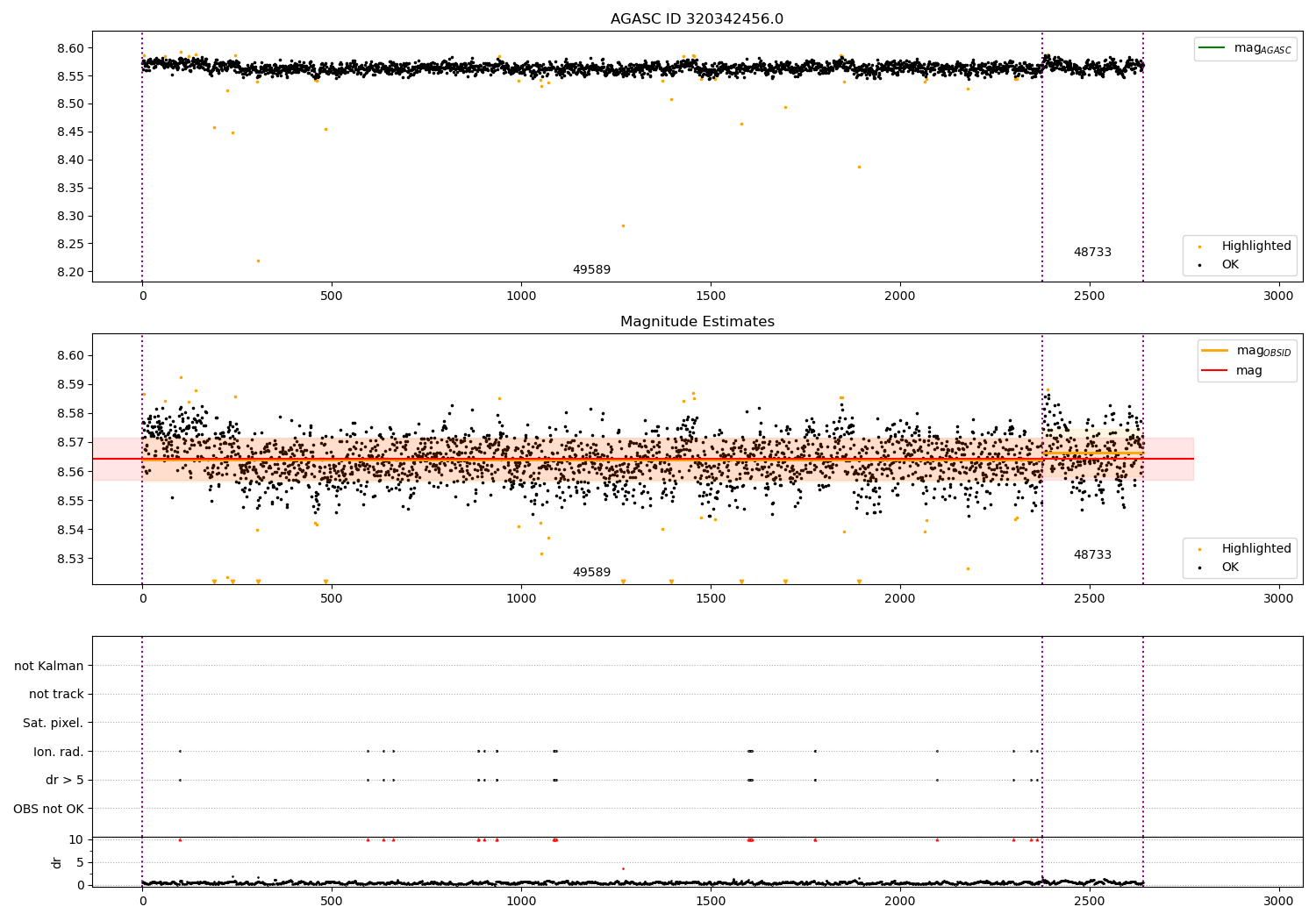Click the '8.56' y-tick in Magnitude Estimates plot
Image resolution: width=1316 pixels, height=921 pixels.
click(70, 472)
